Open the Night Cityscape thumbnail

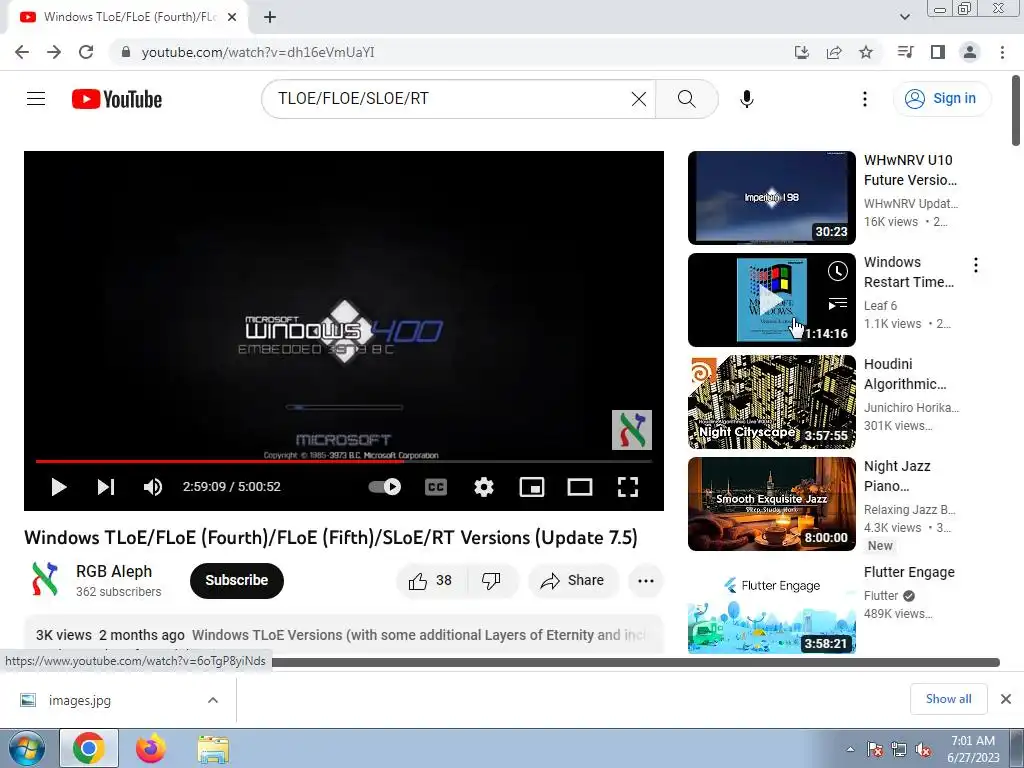point(771,402)
